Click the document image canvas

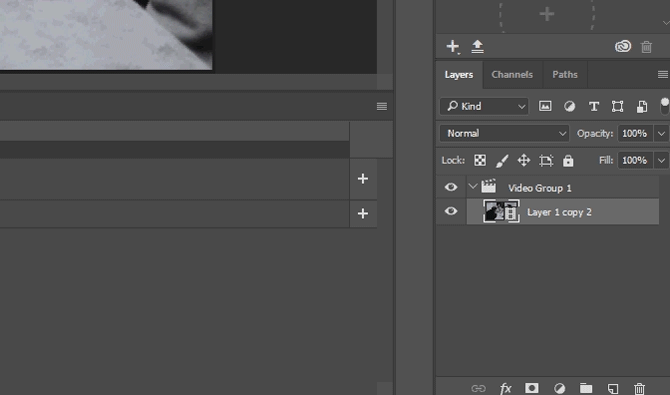pyautogui.click(x=106, y=34)
